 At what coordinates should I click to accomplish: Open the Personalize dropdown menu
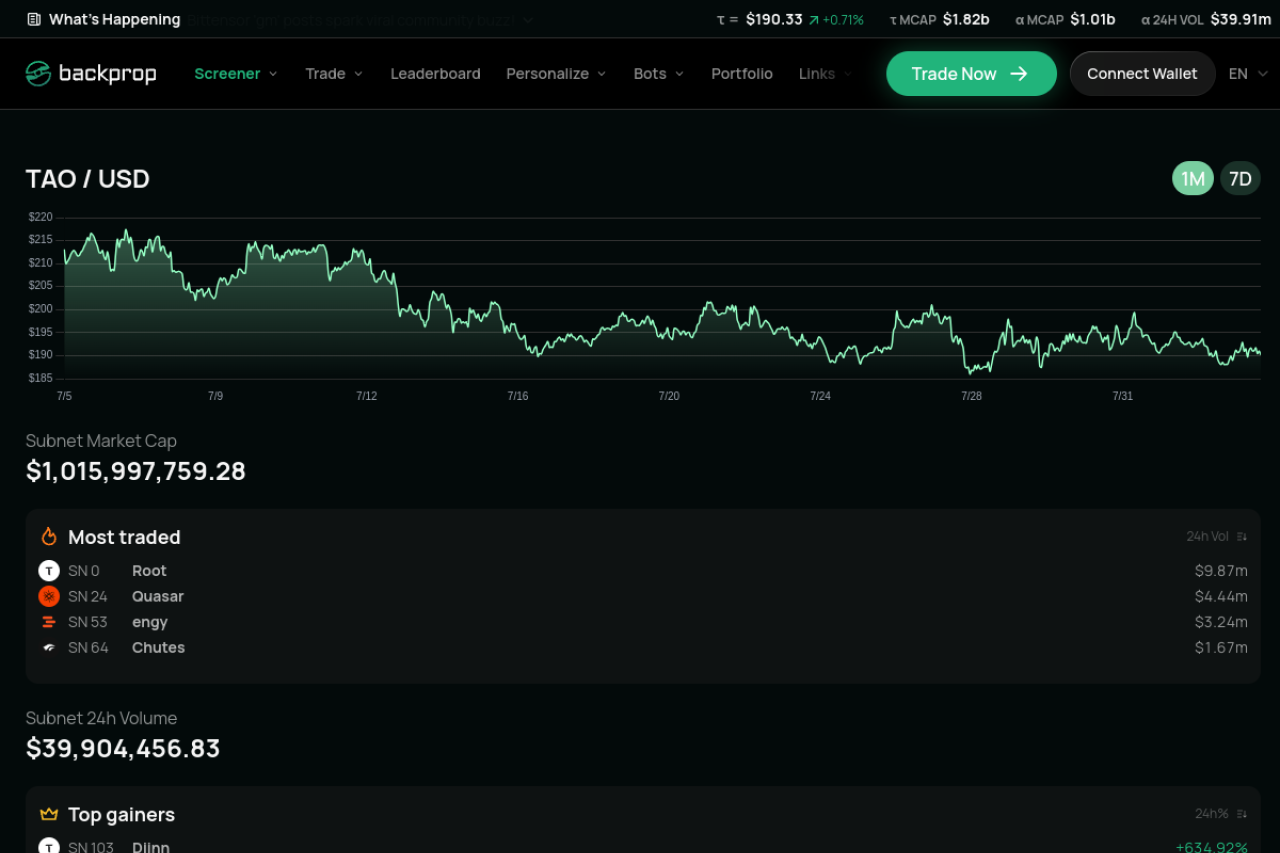click(x=556, y=74)
